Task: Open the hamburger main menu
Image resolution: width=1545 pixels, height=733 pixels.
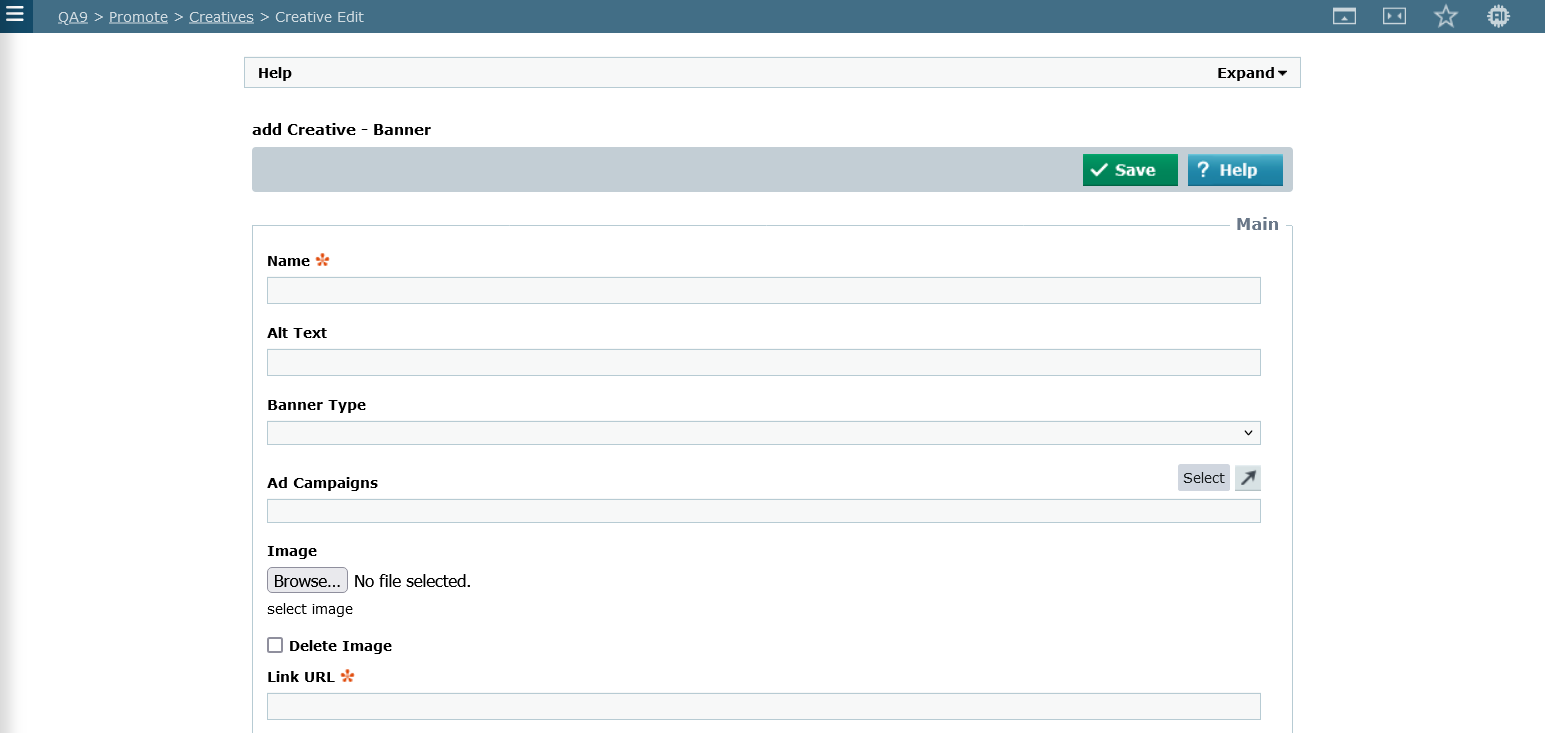Action: pyautogui.click(x=15, y=15)
